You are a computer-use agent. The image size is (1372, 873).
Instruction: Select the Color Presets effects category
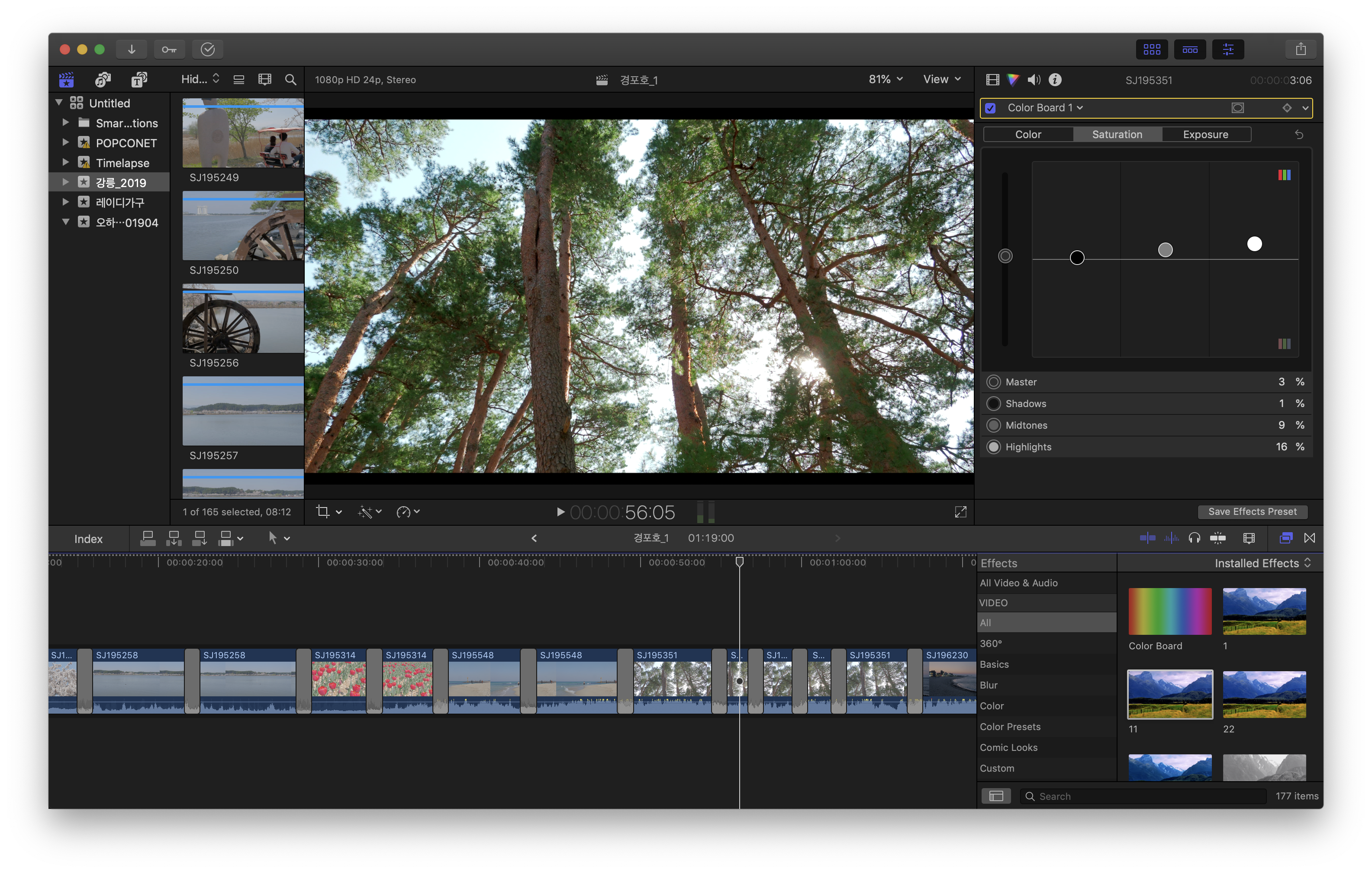1010,727
